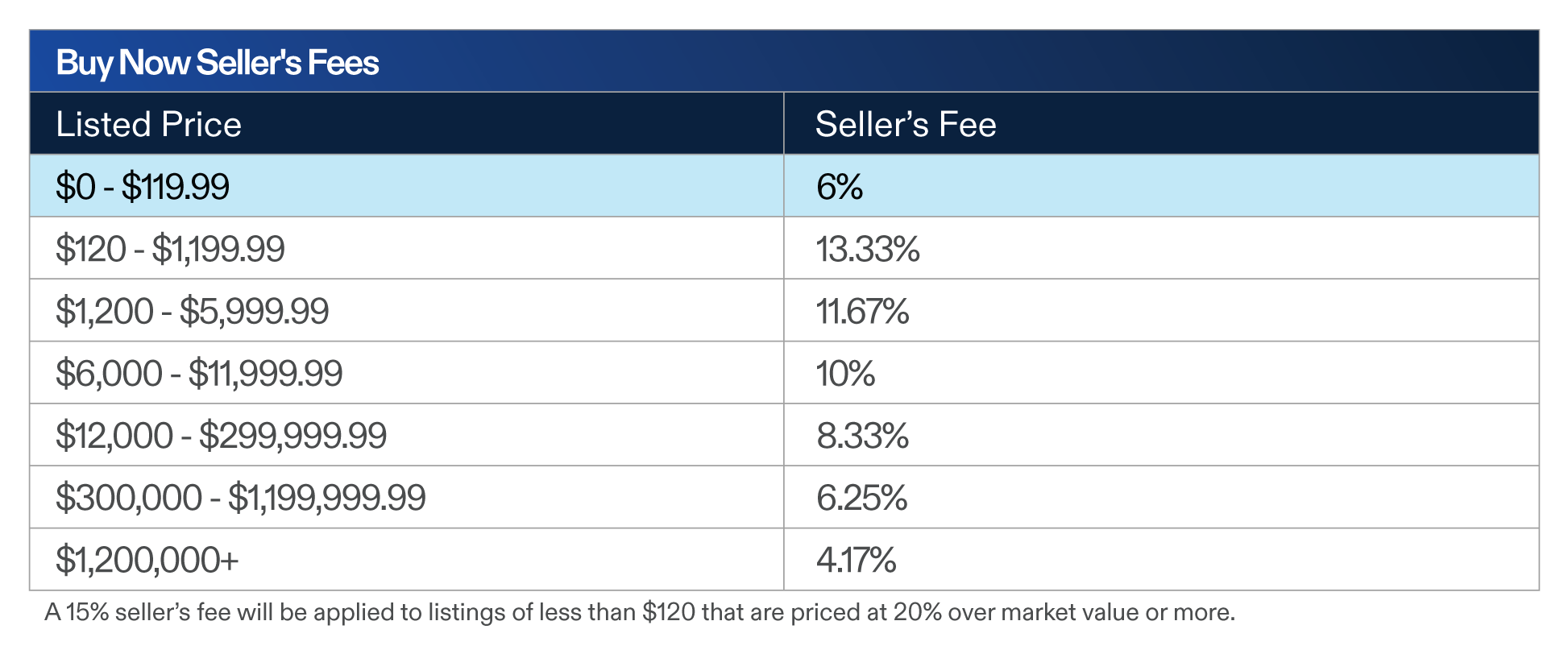This screenshot has height=650, width=1568.
Task: Click the 11.67% fee value
Action: point(862,311)
